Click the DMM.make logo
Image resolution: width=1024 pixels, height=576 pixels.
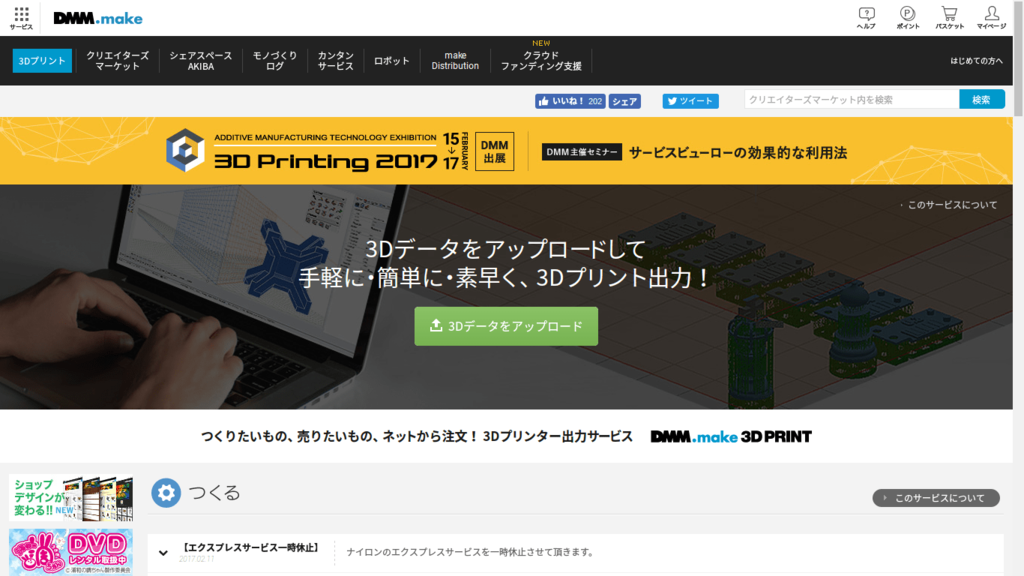pos(98,18)
